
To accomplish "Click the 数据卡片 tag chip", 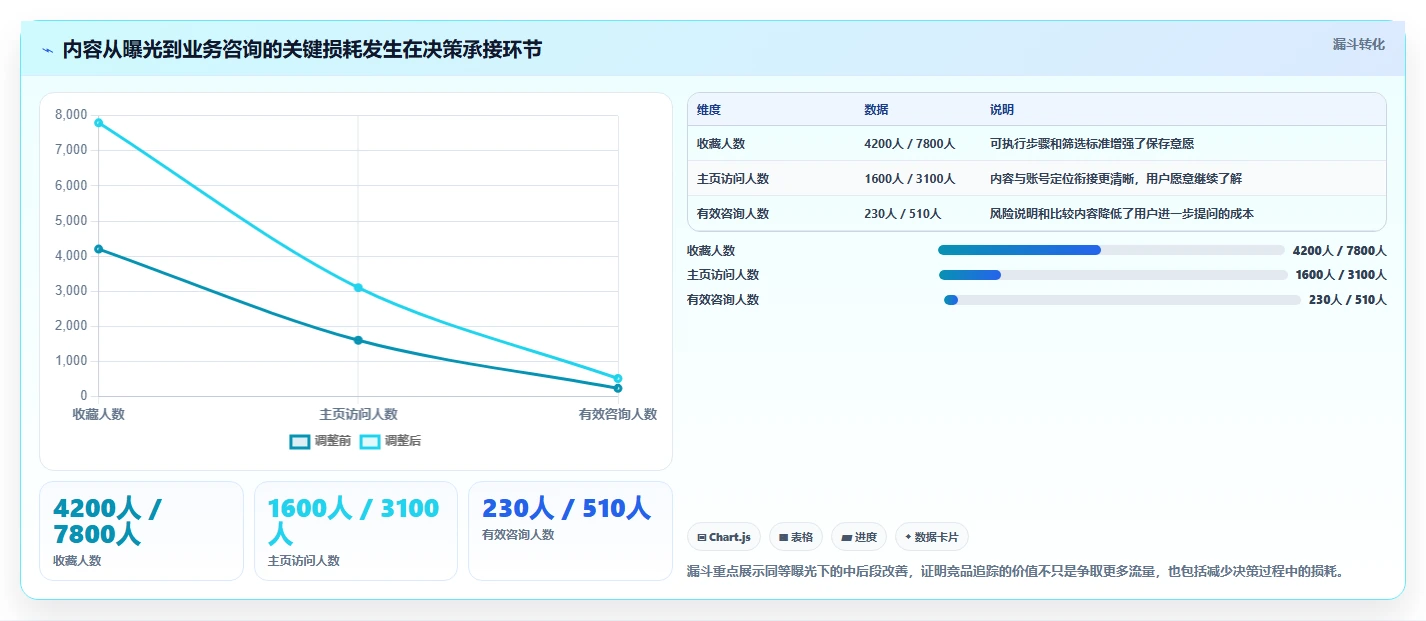I will [x=932, y=537].
